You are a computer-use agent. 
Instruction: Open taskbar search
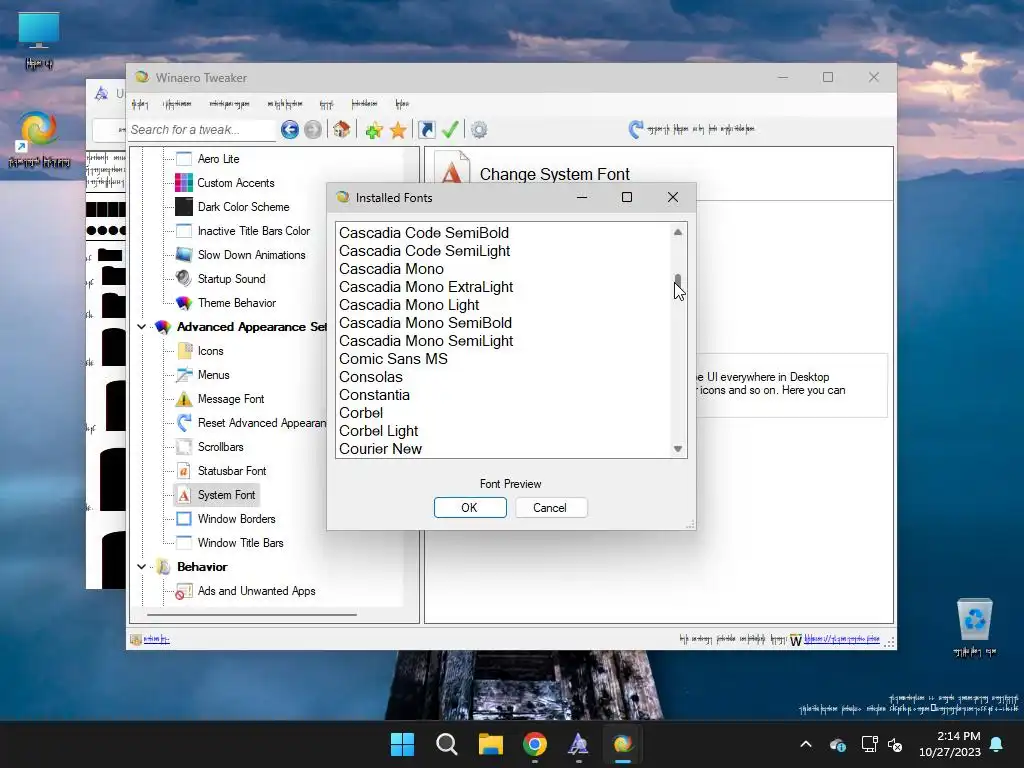pos(447,744)
